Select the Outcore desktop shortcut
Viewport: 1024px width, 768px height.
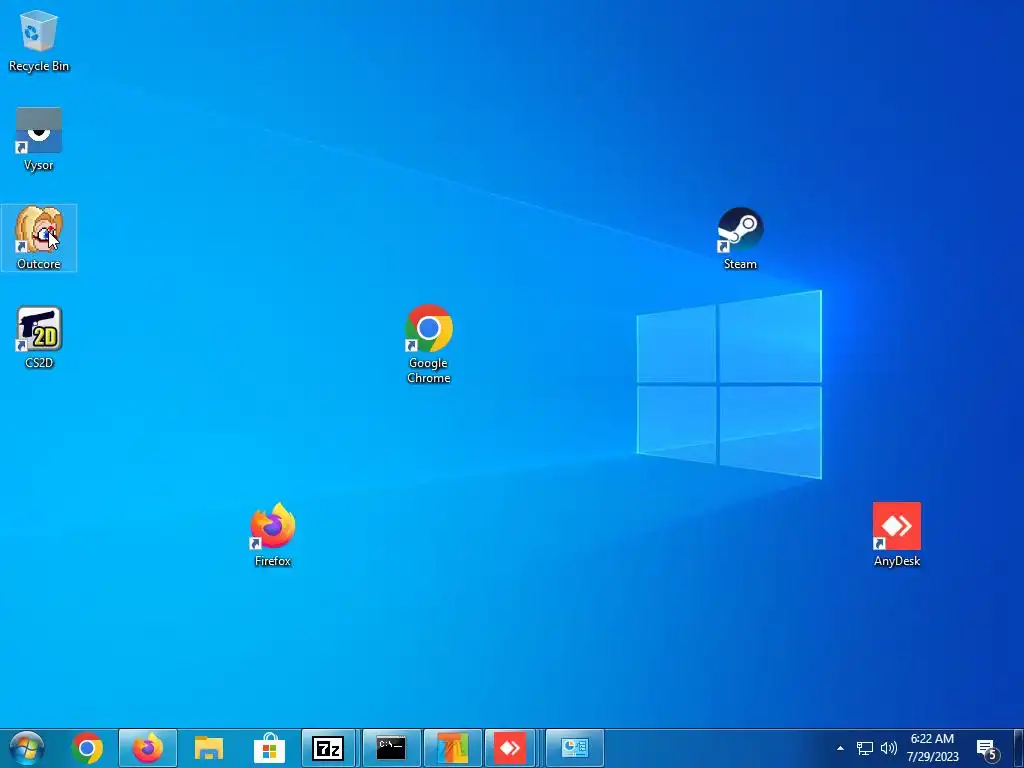[x=39, y=238]
